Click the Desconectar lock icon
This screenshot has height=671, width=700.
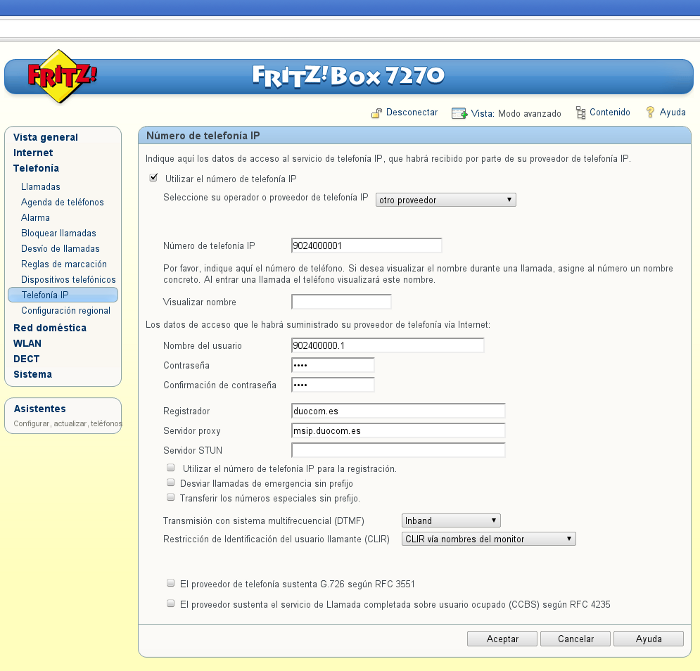pyautogui.click(x=376, y=113)
